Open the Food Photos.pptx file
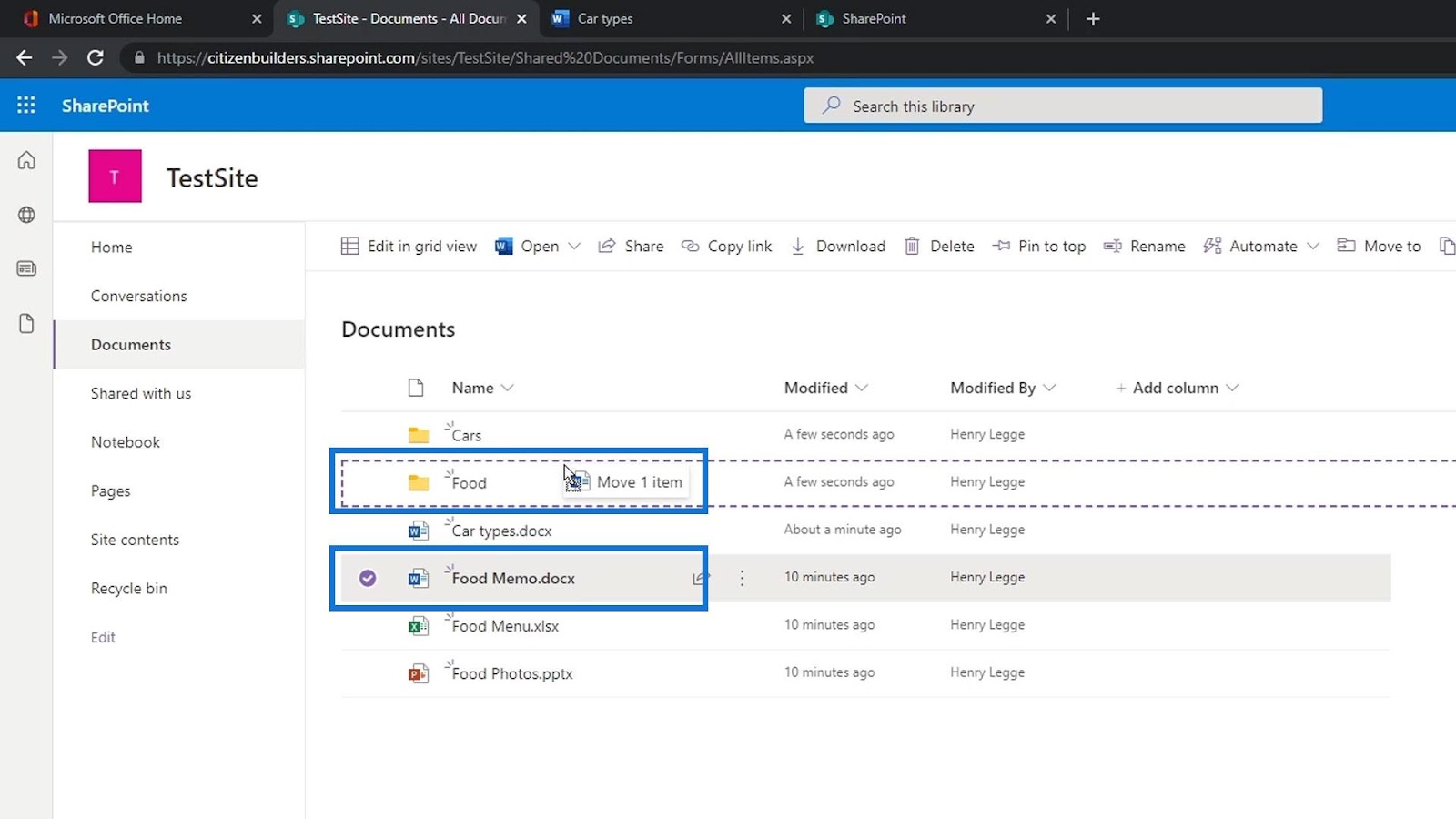This screenshot has width=1456, height=819. coord(512,674)
